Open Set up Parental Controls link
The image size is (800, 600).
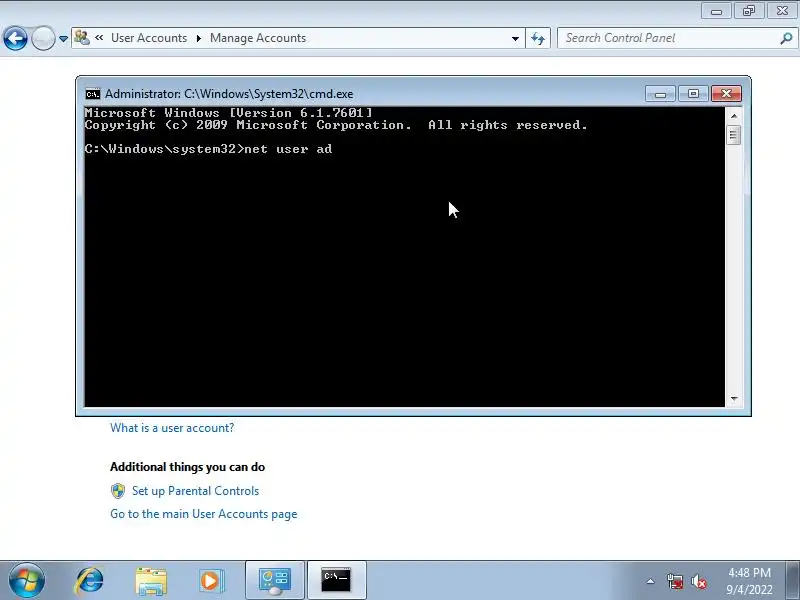pyautogui.click(x=195, y=491)
